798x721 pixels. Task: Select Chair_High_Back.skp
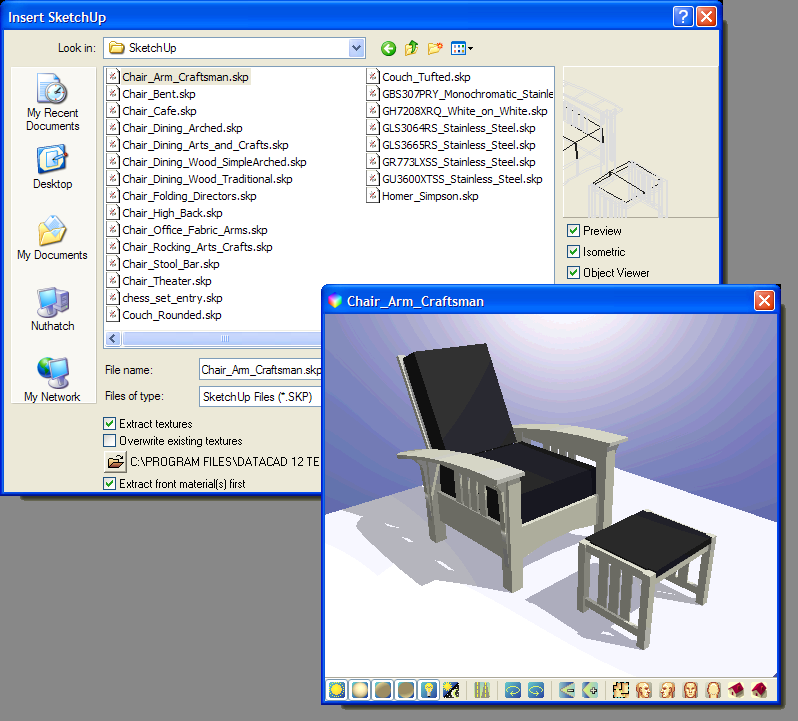pyautogui.click(x=165, y=213)
